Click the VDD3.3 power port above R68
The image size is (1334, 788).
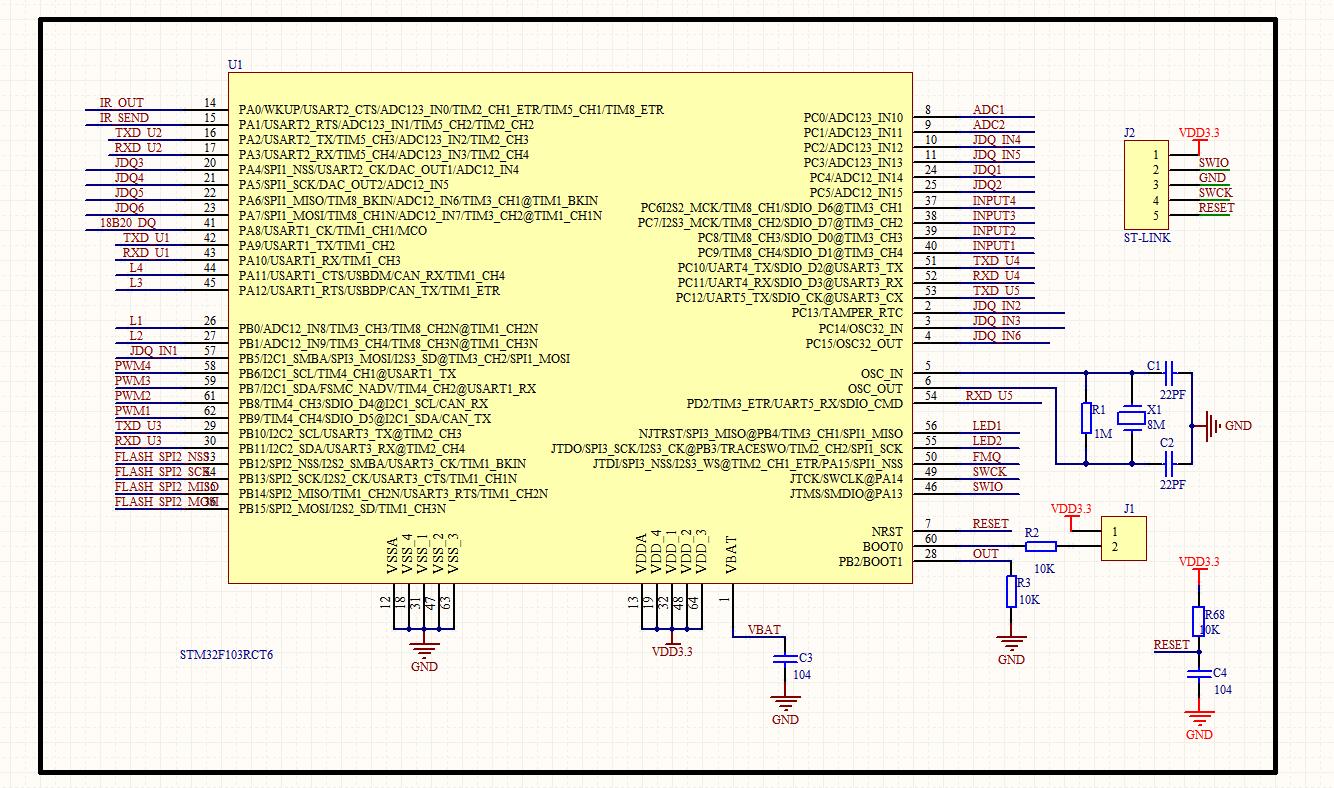[1198, 568]
